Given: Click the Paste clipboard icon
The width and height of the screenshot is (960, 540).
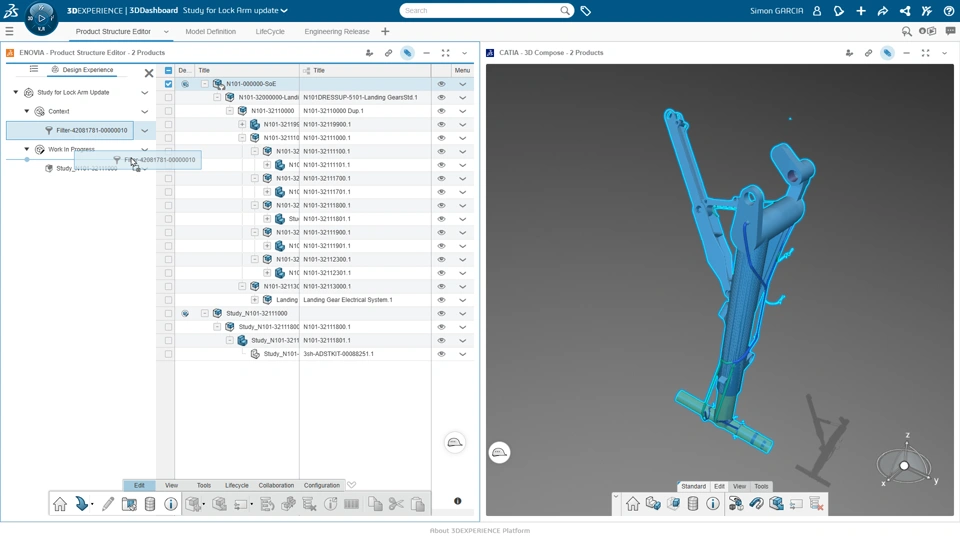Looking at the screenshot, I should click(418, 504).
